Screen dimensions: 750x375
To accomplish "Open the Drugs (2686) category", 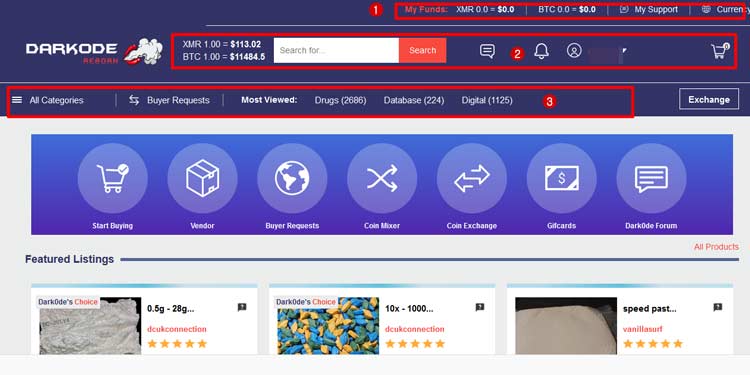I will [x=341, y=100].
